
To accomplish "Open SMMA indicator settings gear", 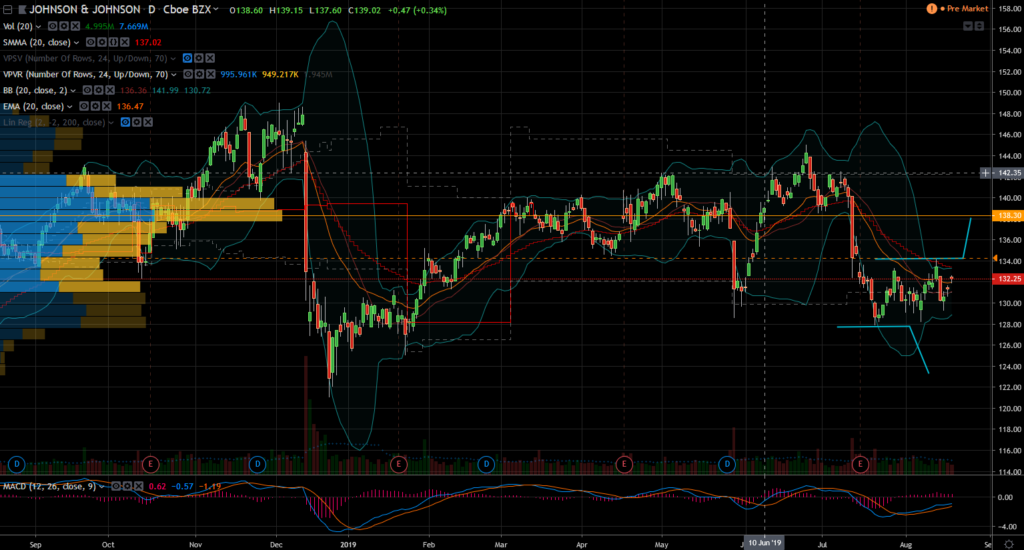I will [x=102, y=42].
